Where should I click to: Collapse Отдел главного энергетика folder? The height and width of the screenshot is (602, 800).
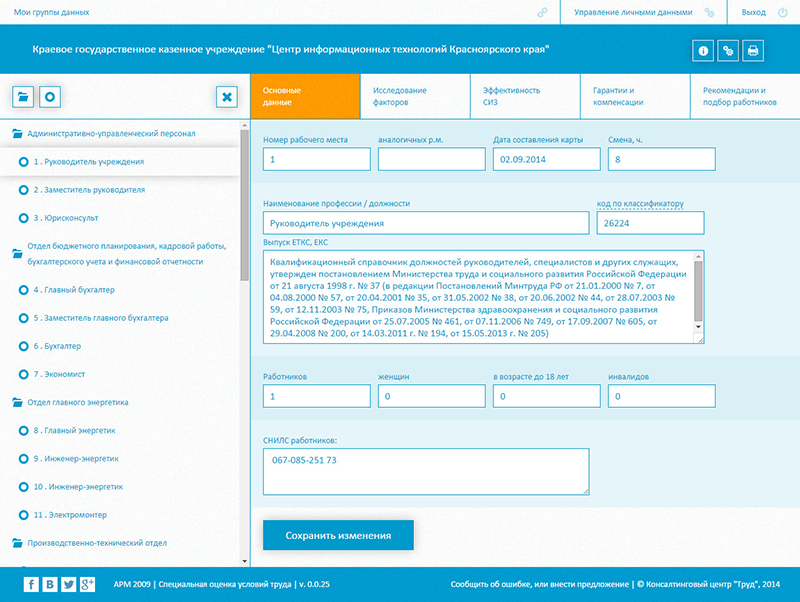point(17,403)
